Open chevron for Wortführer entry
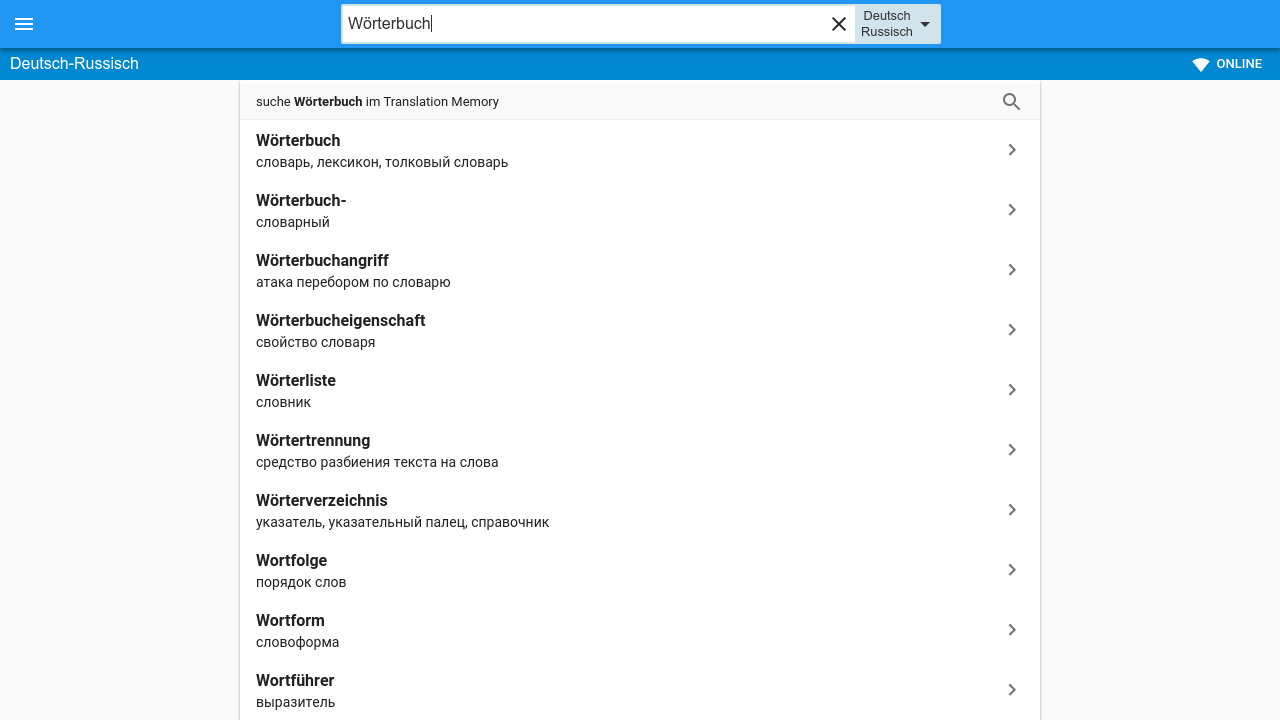 pos(1012,690)
